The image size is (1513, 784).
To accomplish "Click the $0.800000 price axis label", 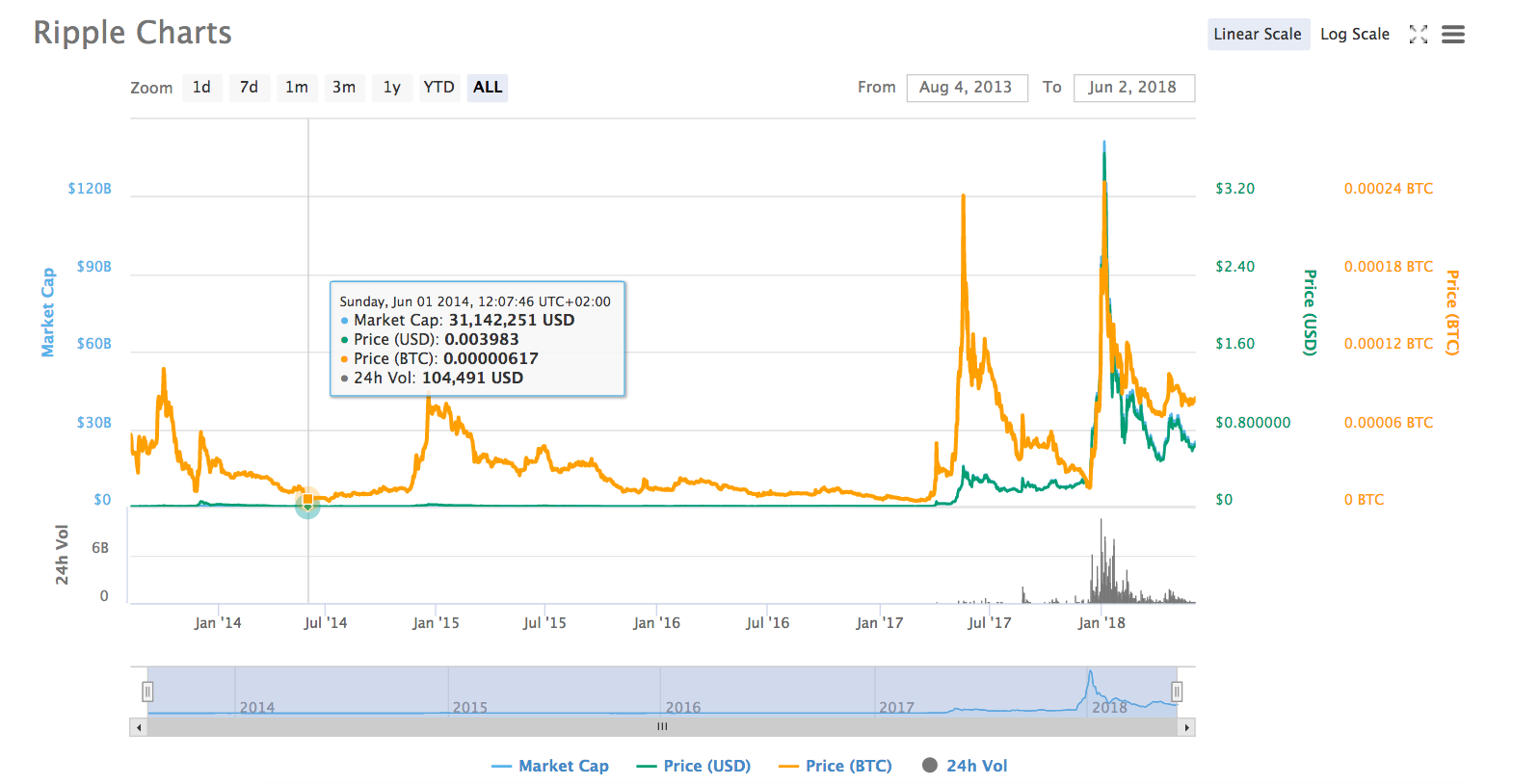I will (x=1253, y=423).
